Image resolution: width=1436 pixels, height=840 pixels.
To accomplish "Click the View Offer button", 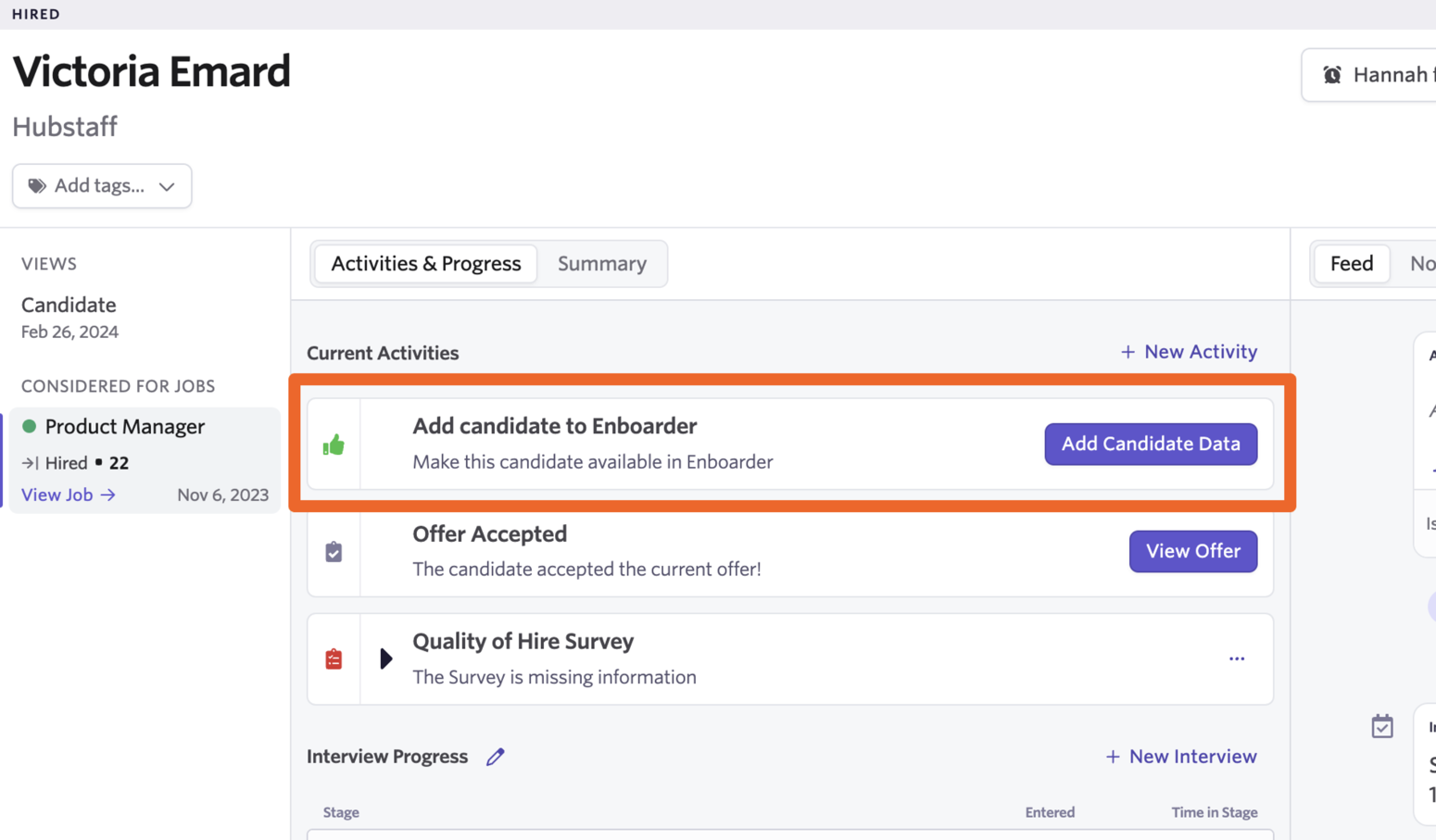I will tap(1193, 551).
